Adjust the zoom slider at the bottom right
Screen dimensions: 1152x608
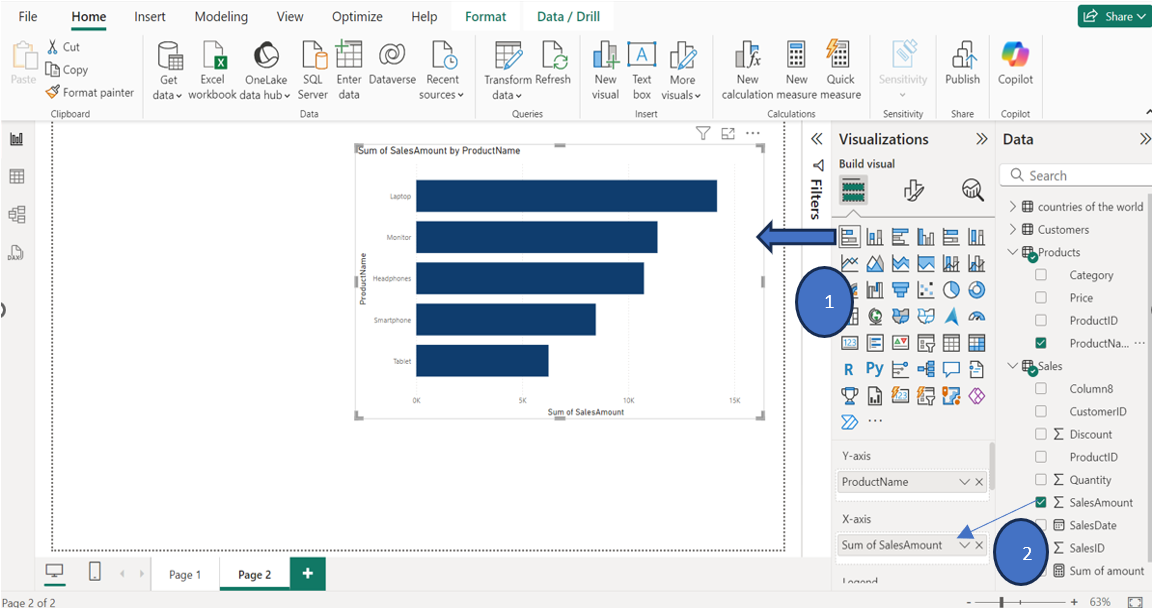(1003, 603)
